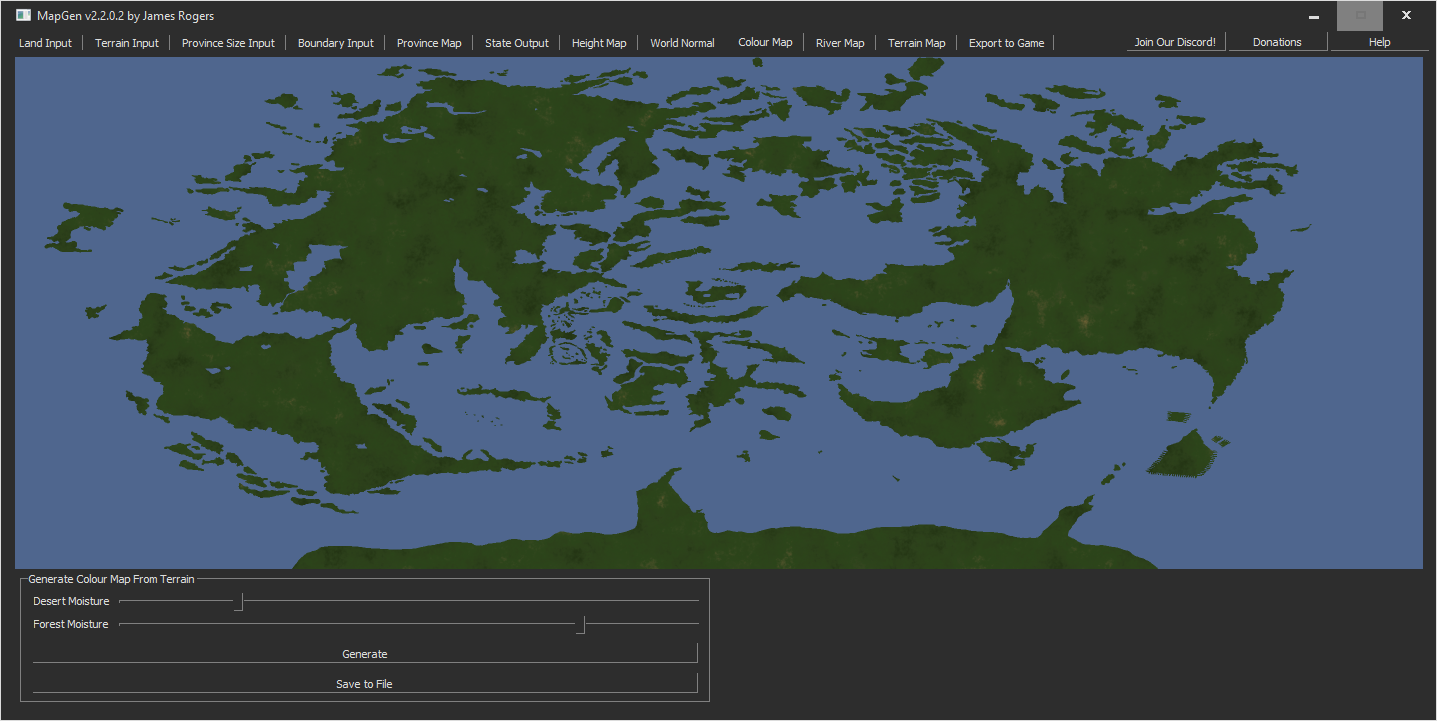Select the Colour Map tab
Viewport: 1437px width, 721px height.
(x=765, y=42)
